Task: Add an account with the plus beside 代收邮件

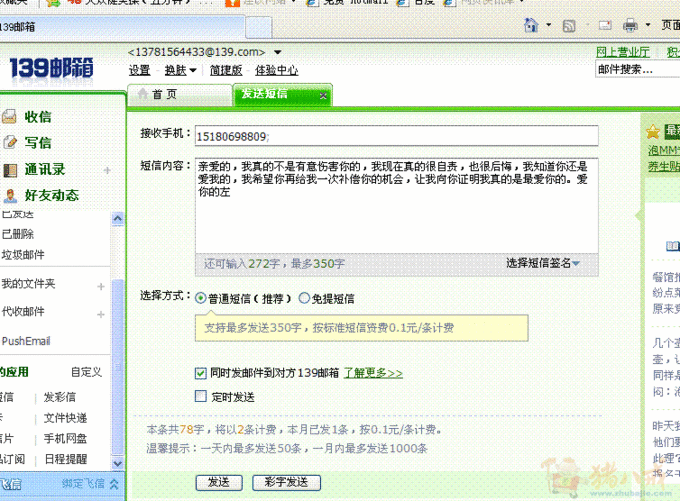Action: pos(101,314)
